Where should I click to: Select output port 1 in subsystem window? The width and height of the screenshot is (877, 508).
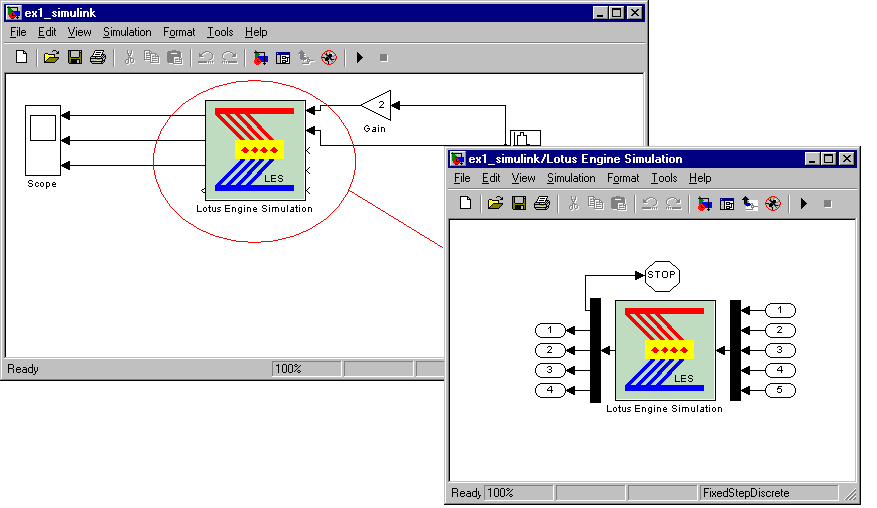click(x=550, y=330)
